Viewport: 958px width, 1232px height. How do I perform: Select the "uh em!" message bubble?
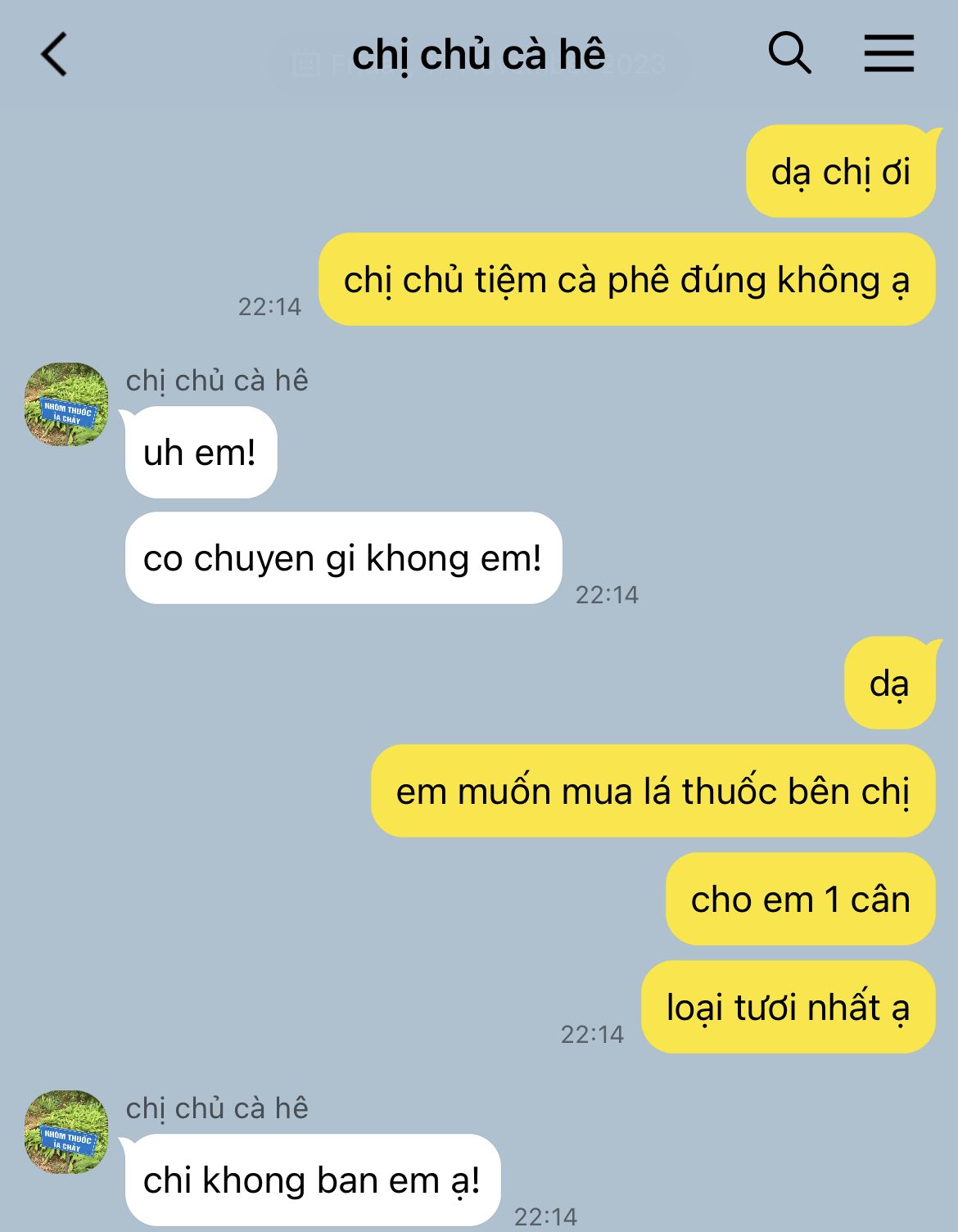click(201, 452)
